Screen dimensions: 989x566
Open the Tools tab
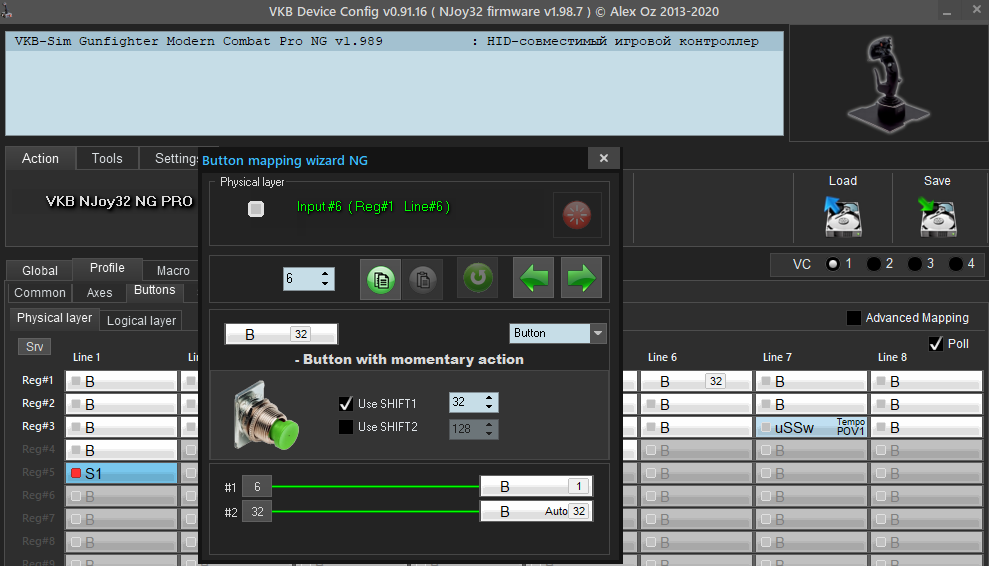pyautogui.click(x=107, y=158)
